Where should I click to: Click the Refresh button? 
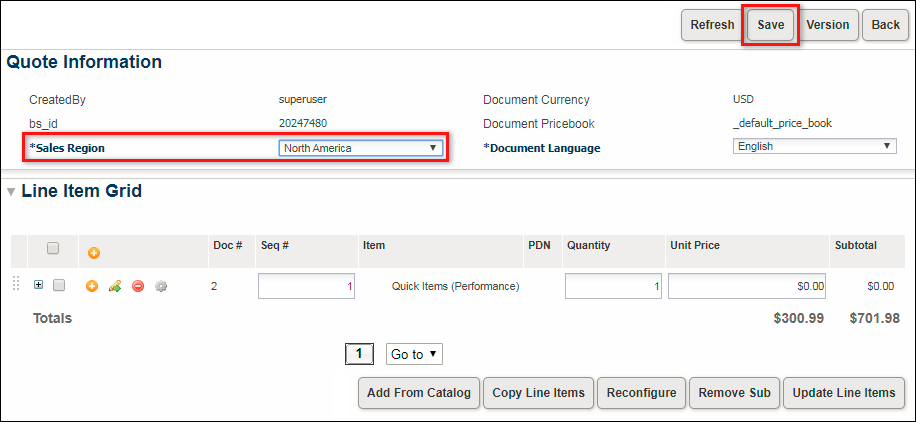coord(712,25)
